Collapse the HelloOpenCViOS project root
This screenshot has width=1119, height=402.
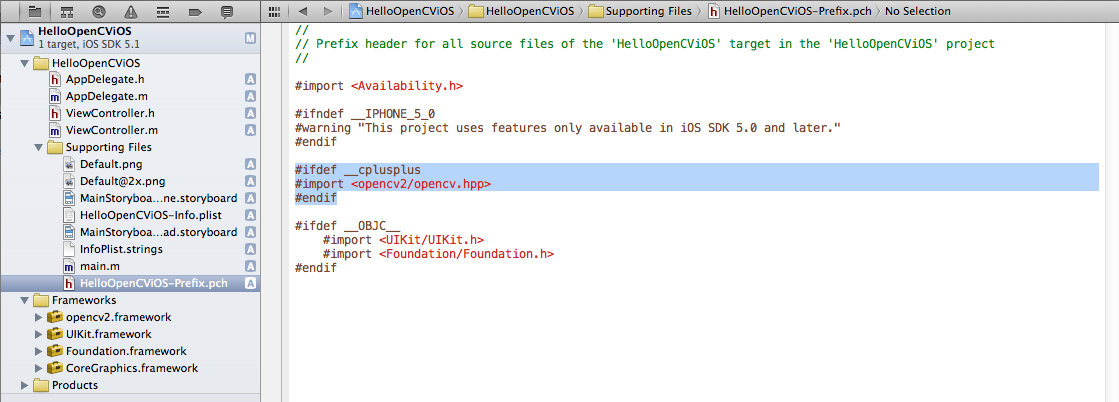[x=11, y=38]
